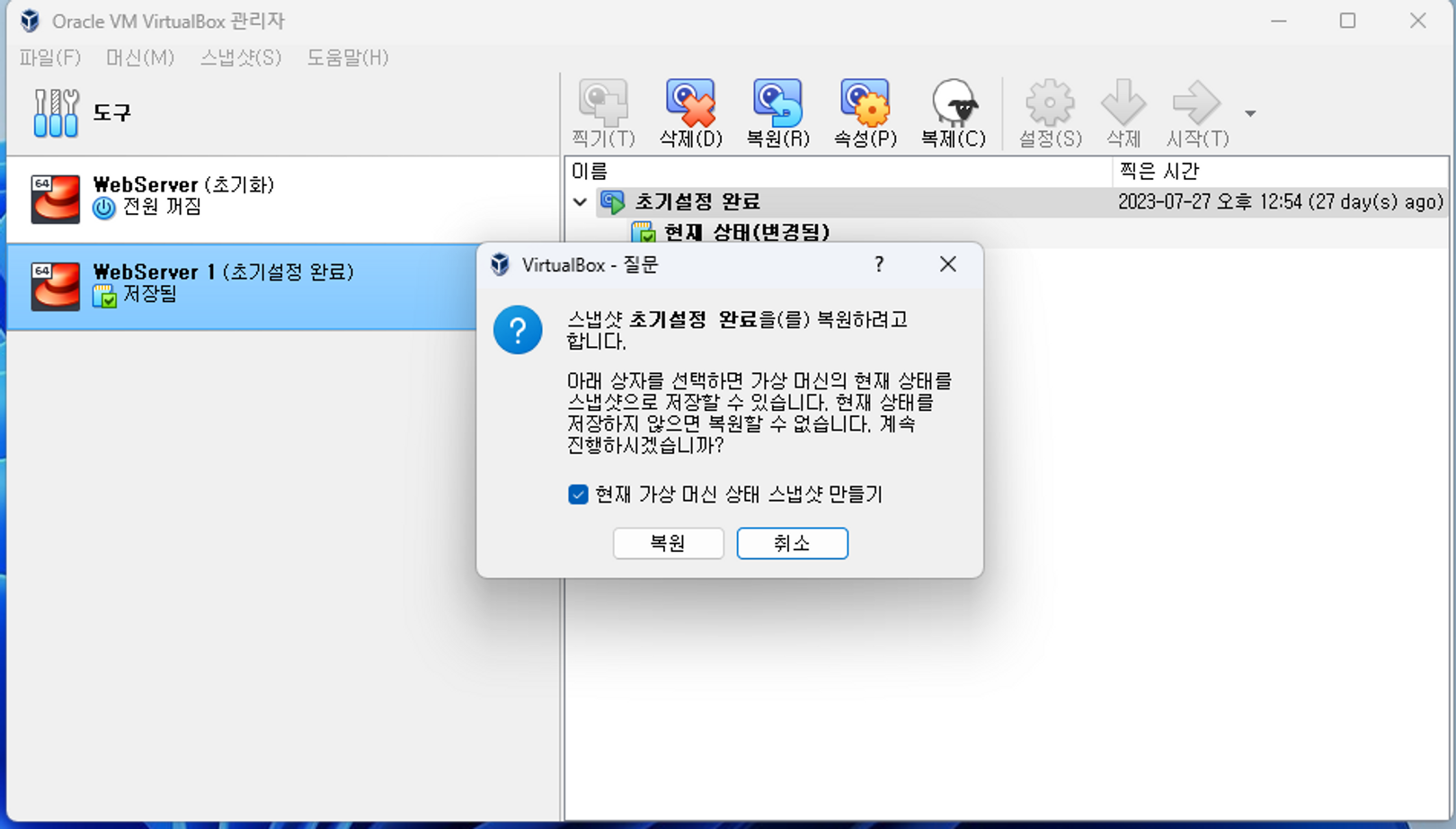This screenshot has width=1456, height=829.
Task: Click the 복원 button in the dialog
Action: [668, 543]
